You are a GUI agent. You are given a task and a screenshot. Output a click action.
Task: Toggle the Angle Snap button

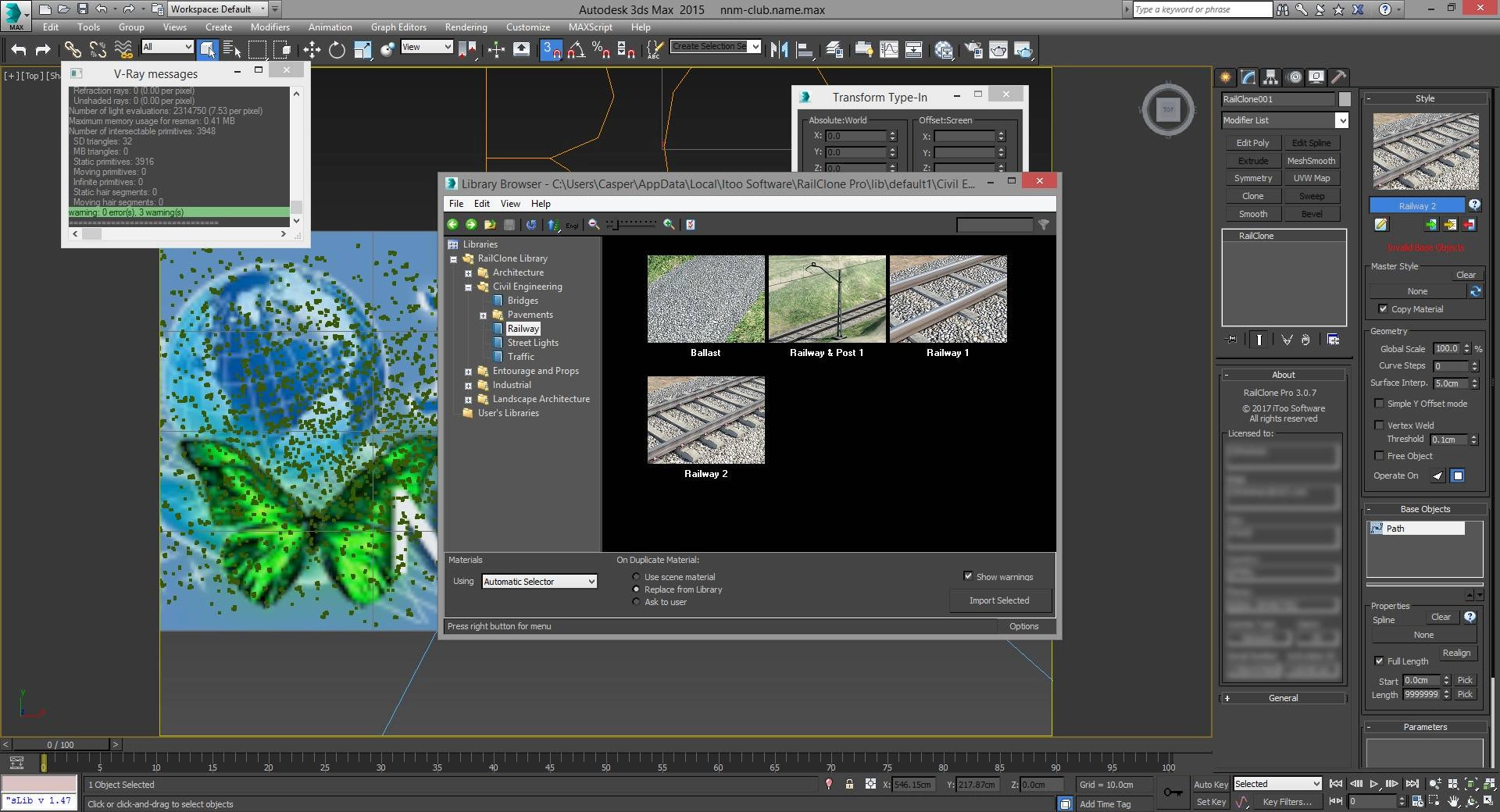coord(576,50)
